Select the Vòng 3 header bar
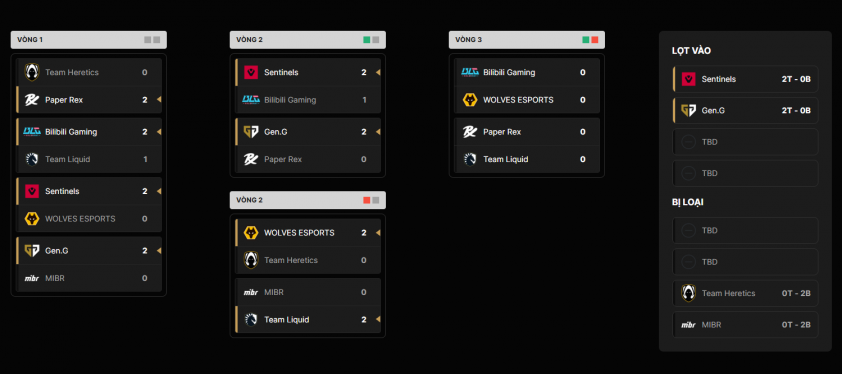Viewport: 842px width, 374px height. (x=527, y=40)
